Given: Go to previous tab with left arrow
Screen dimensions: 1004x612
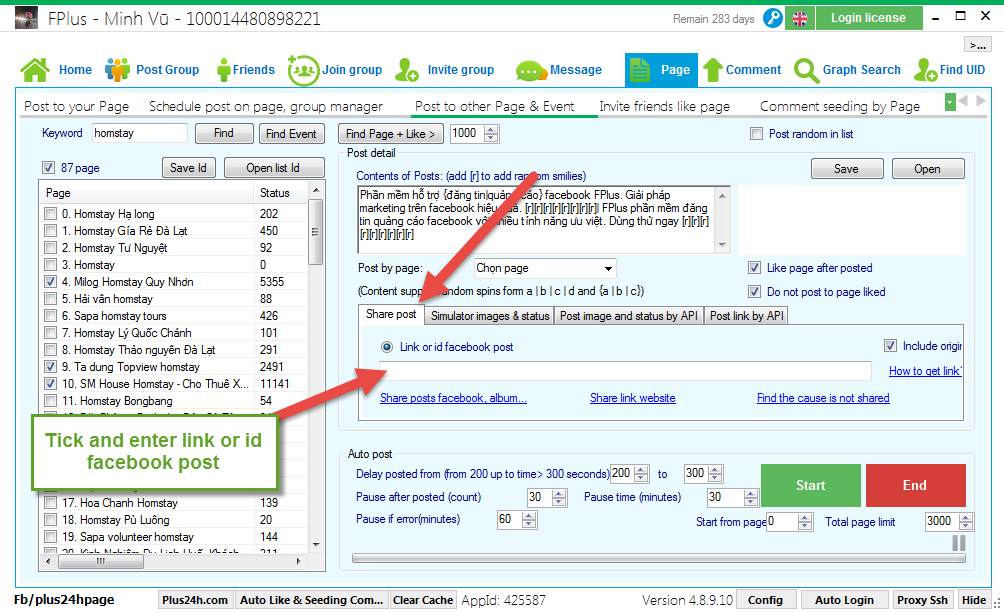Looking at the screenshot, I should [x=964, y=101].
